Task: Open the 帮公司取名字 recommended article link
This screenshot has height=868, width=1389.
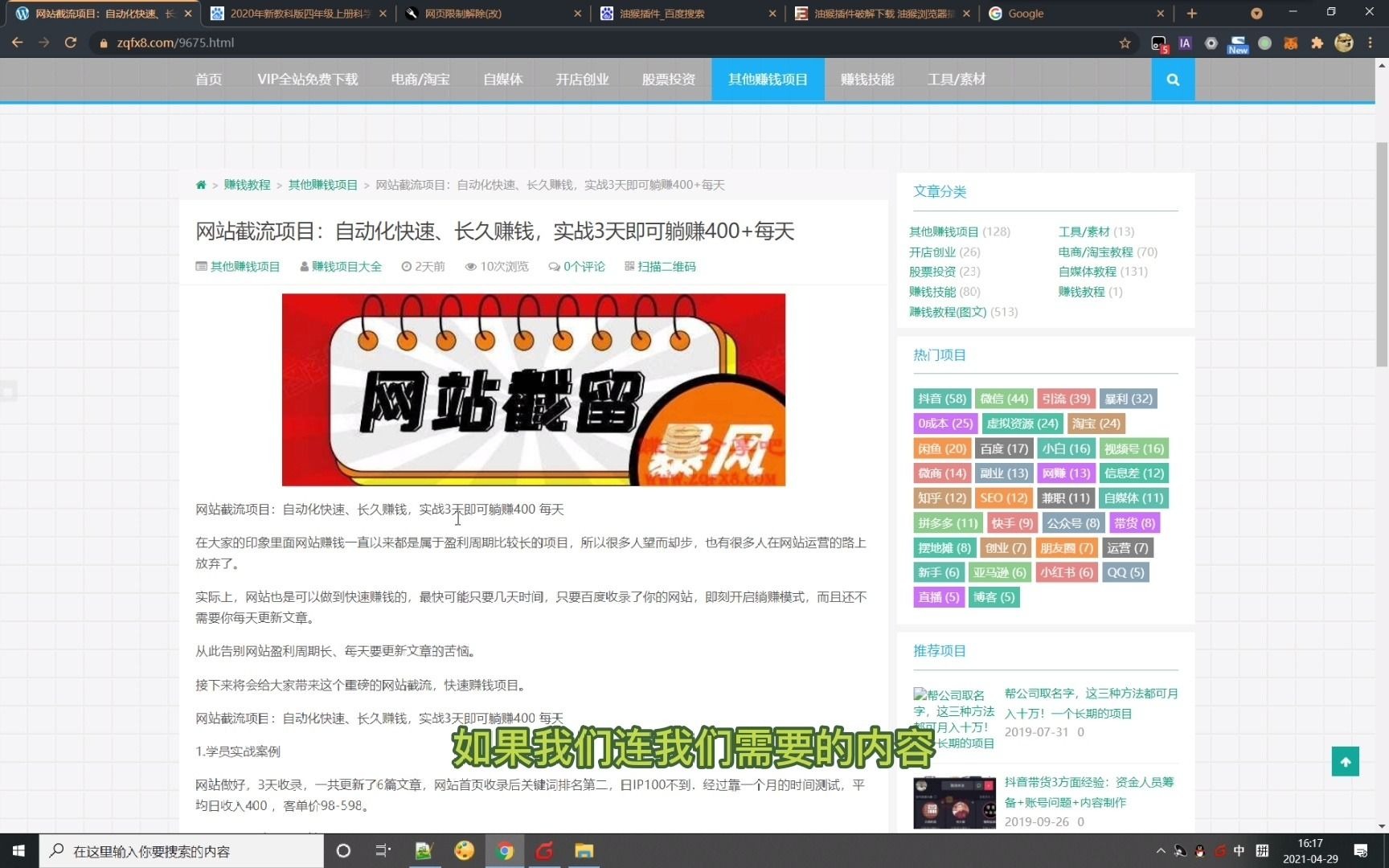Action: (1091, 703)
